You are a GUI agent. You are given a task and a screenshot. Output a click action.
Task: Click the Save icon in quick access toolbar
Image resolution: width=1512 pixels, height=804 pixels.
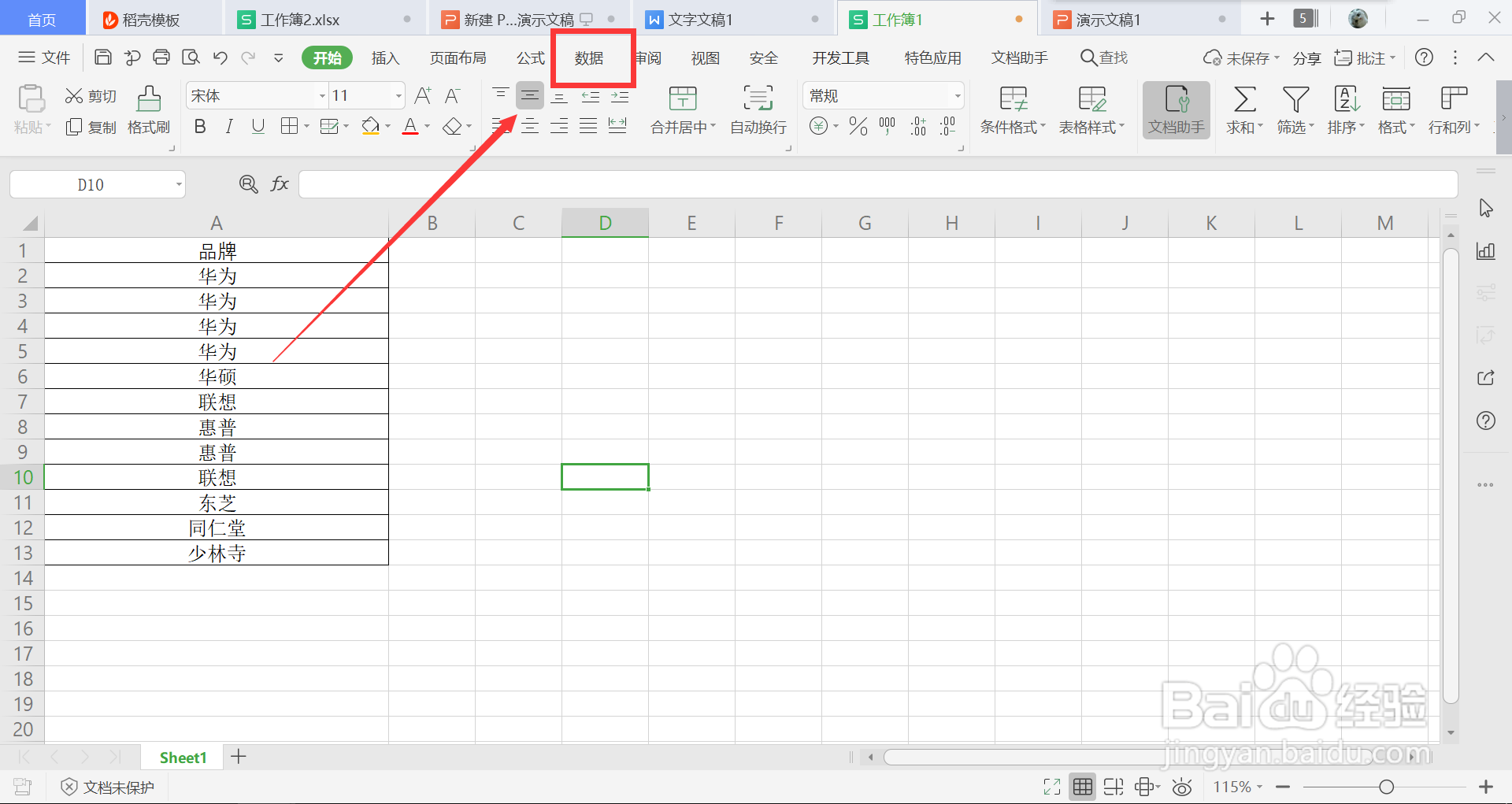point(102,57)
